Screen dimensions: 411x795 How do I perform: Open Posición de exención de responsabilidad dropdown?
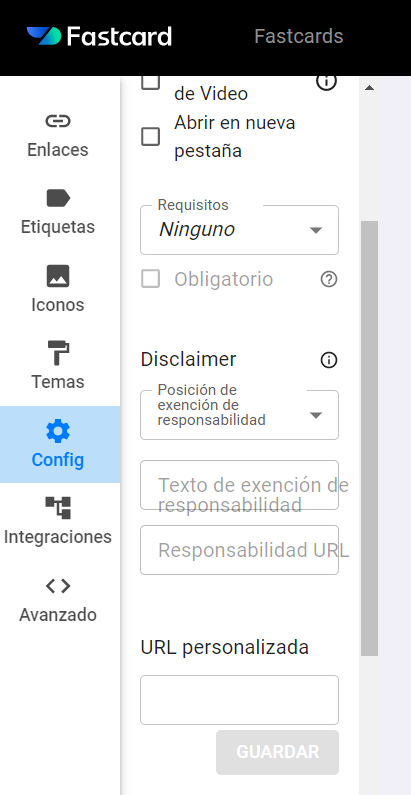pyautogui.click(x=239, y=415)
